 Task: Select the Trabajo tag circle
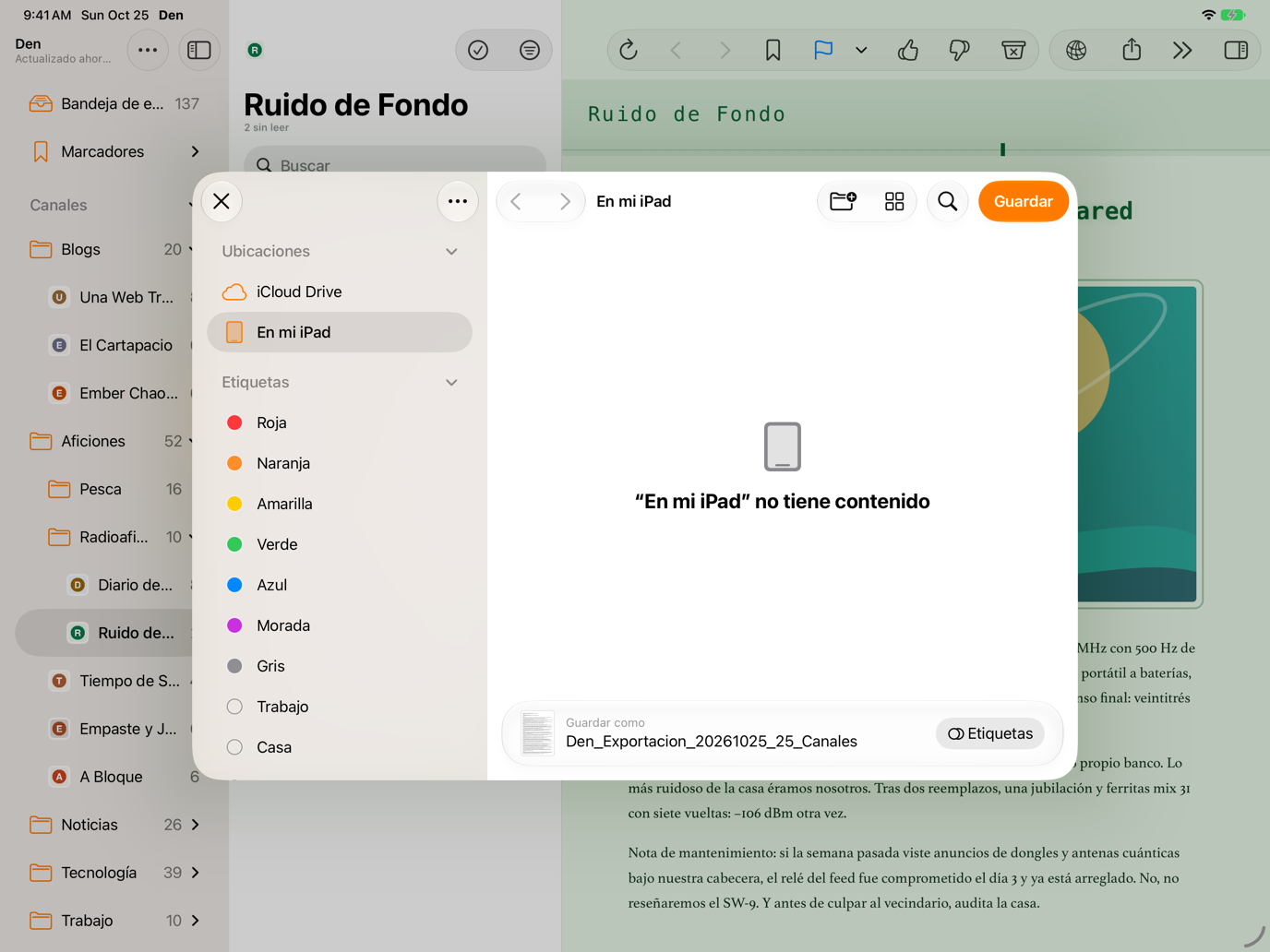[234, 707]
